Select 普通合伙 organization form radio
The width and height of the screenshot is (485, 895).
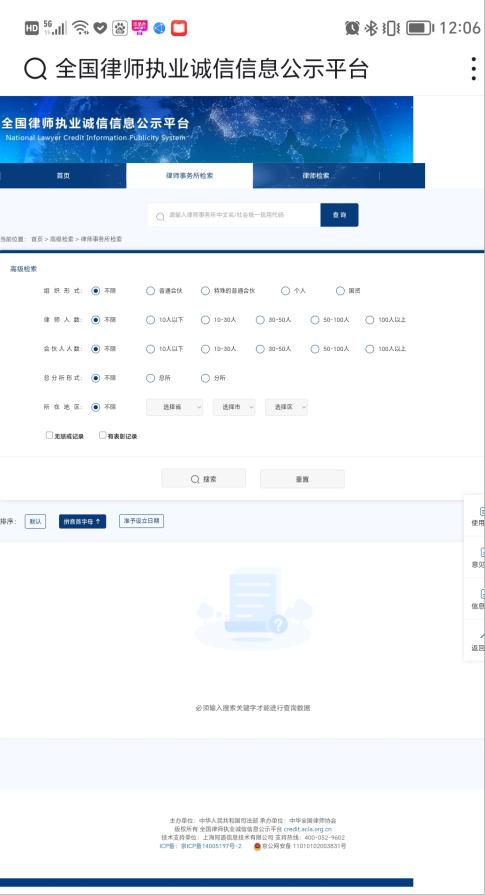pos(151,291)
